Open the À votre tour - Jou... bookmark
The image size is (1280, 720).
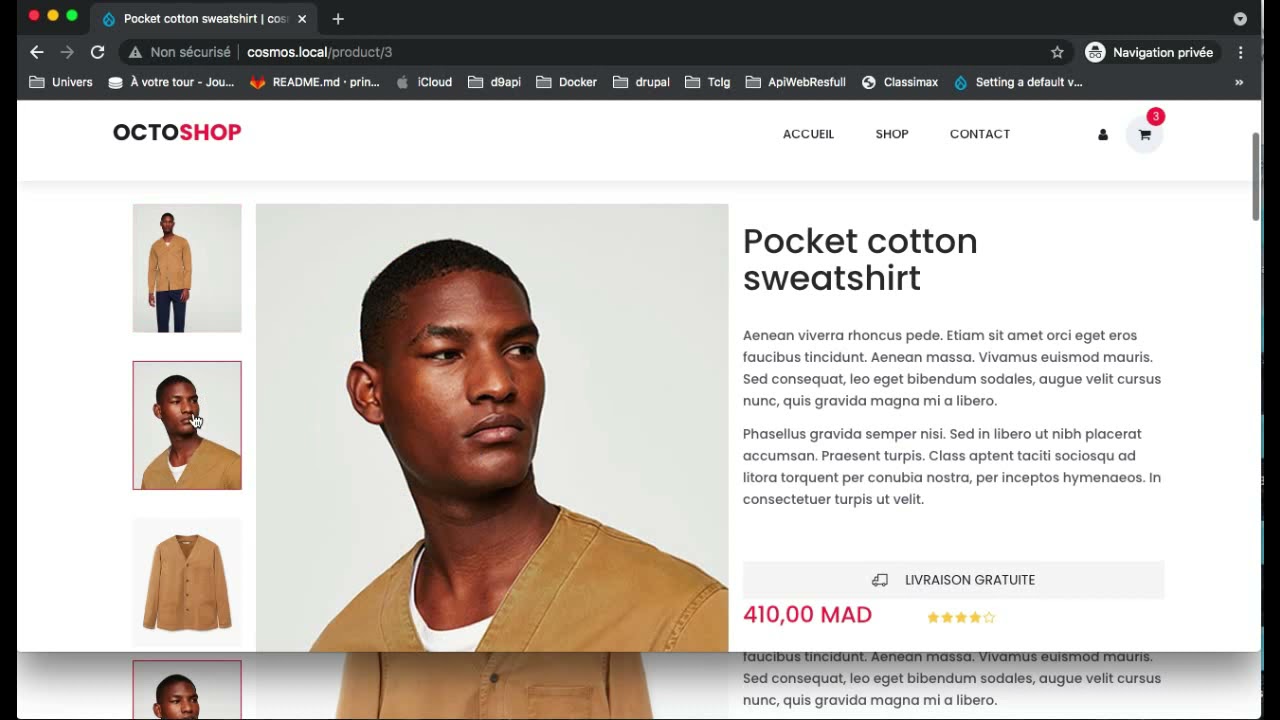coord(171,82)
